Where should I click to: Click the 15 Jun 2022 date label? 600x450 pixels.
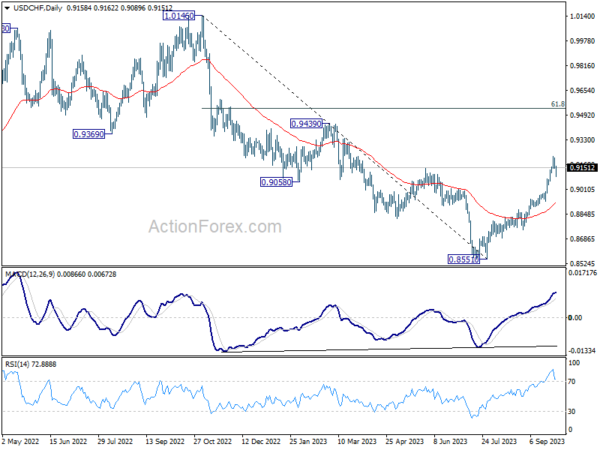(68, 441)
